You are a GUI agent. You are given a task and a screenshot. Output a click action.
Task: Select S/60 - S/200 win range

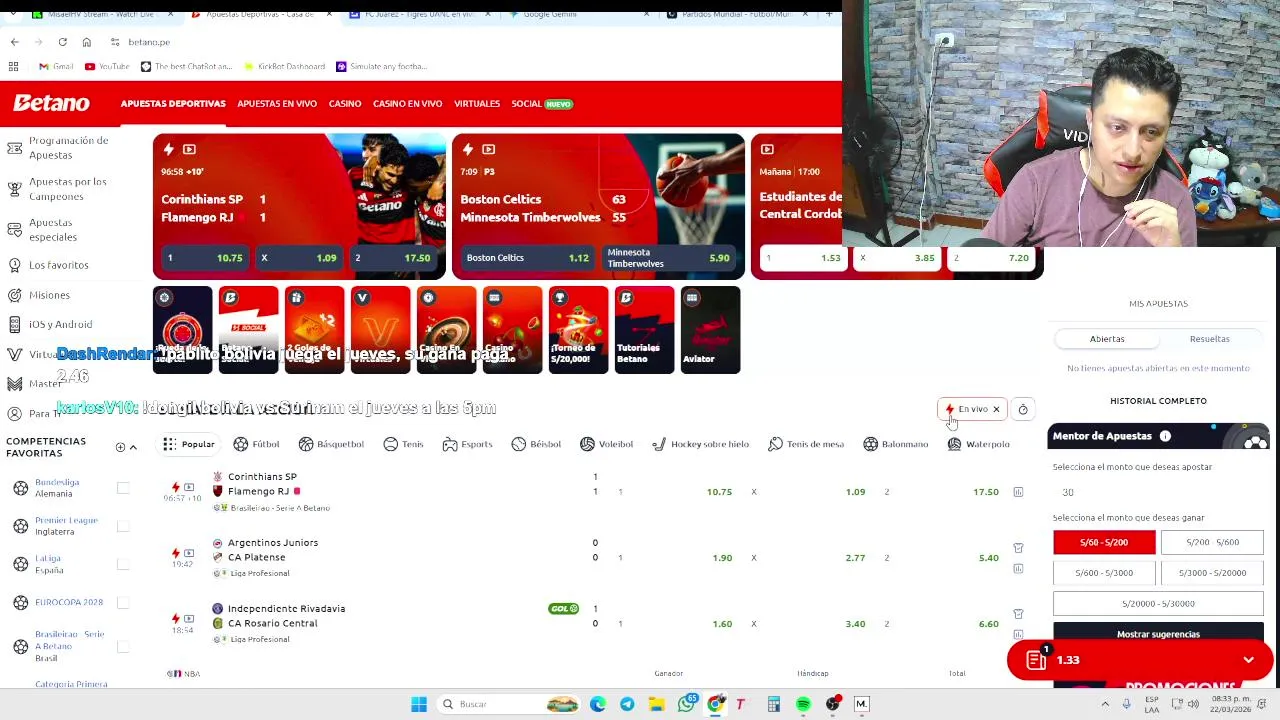(1104, 542)
